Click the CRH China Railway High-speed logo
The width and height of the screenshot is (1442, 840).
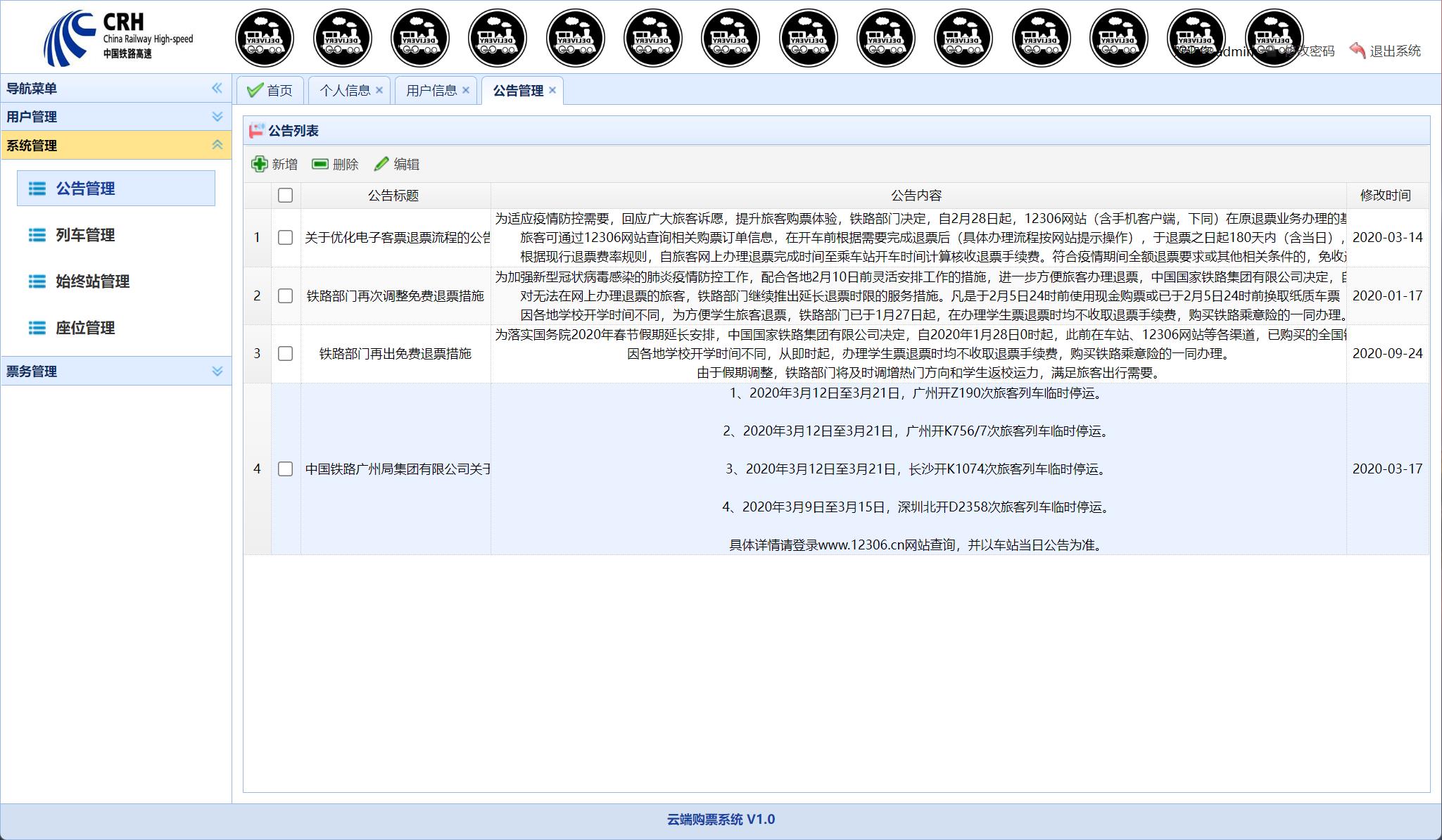point(118,37)
